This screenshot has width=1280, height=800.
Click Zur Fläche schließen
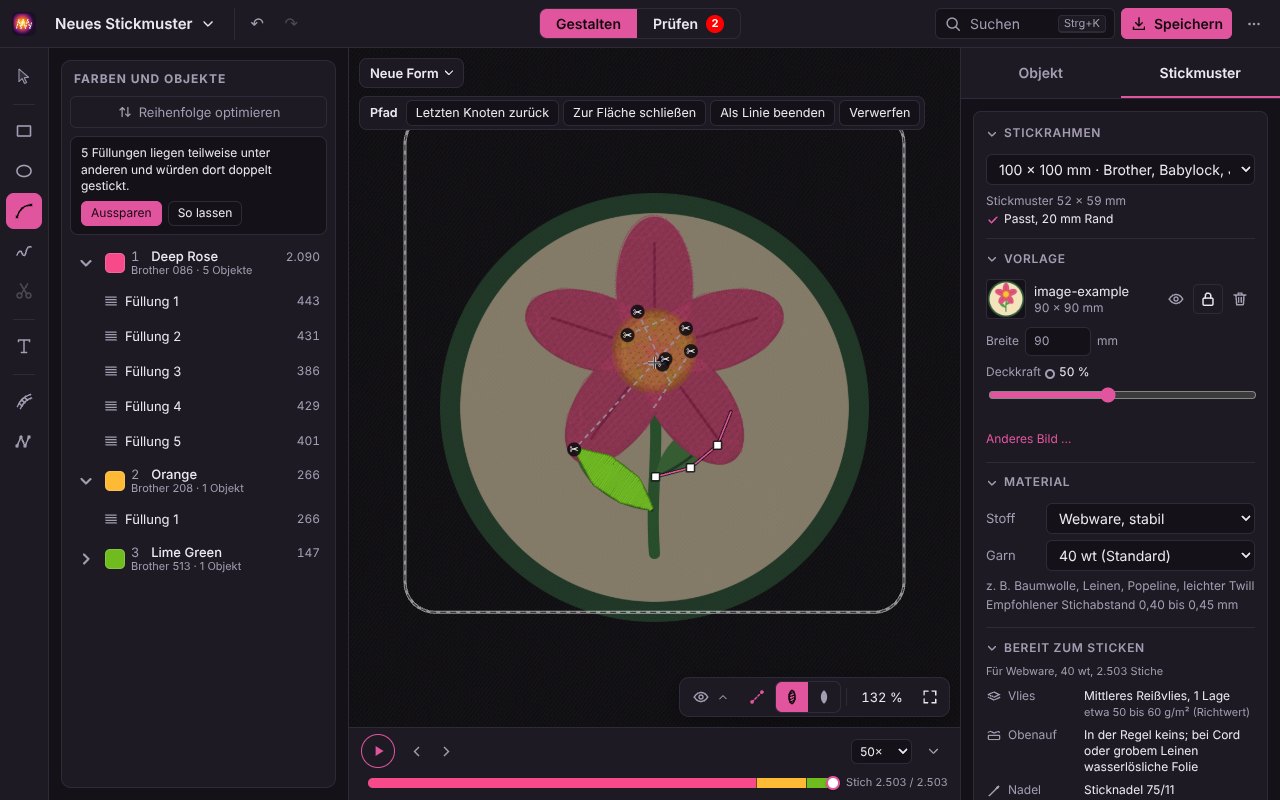tap(634, 113)
